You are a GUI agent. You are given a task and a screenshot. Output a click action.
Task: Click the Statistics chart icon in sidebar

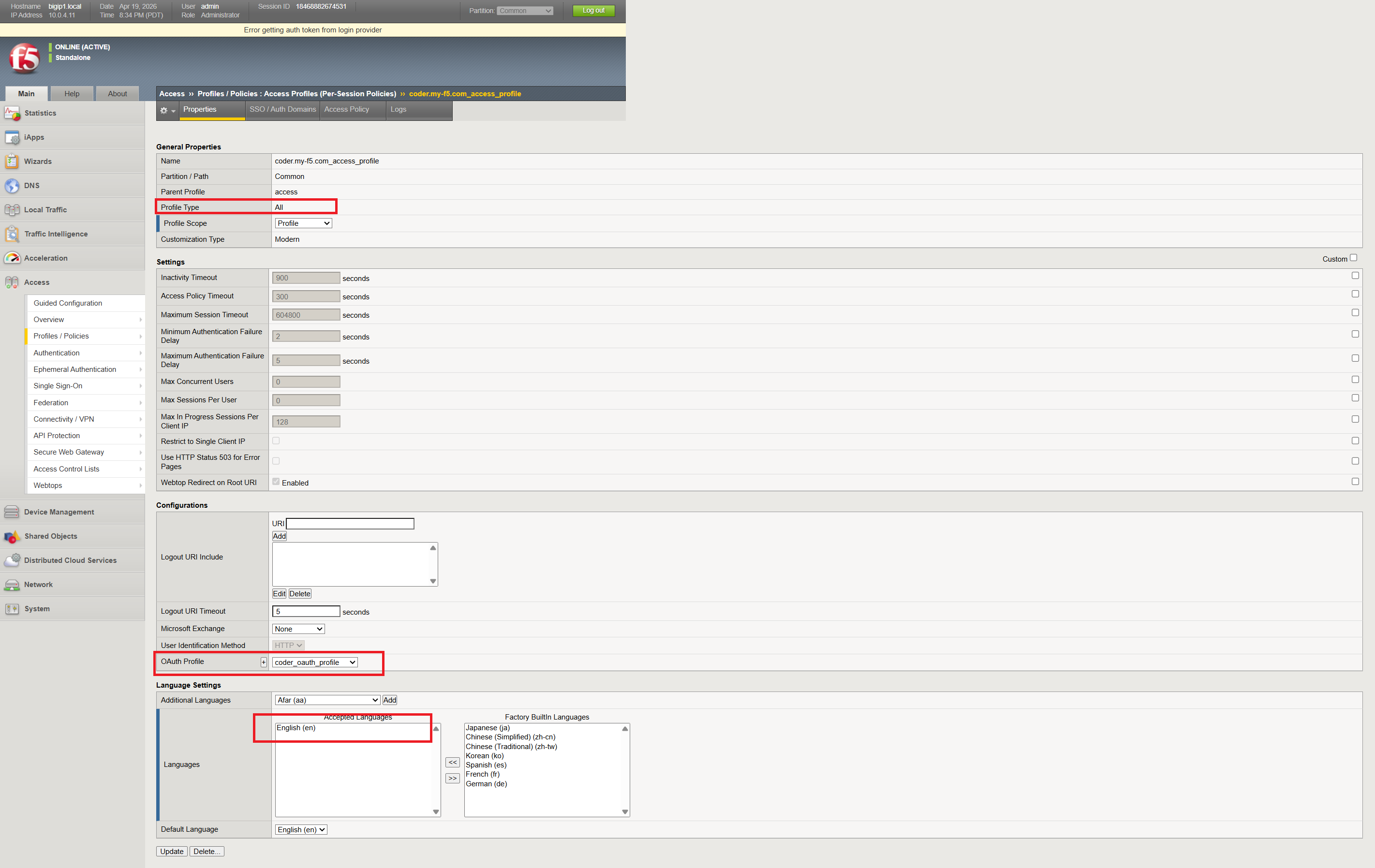12,113
